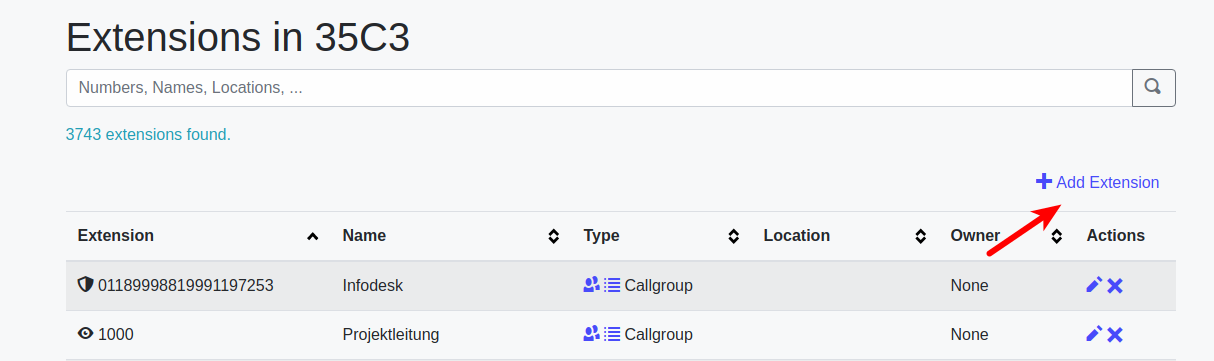Sort by the Location column arrows
Viewport: 1214px width, 361px height.
(920, 236)
